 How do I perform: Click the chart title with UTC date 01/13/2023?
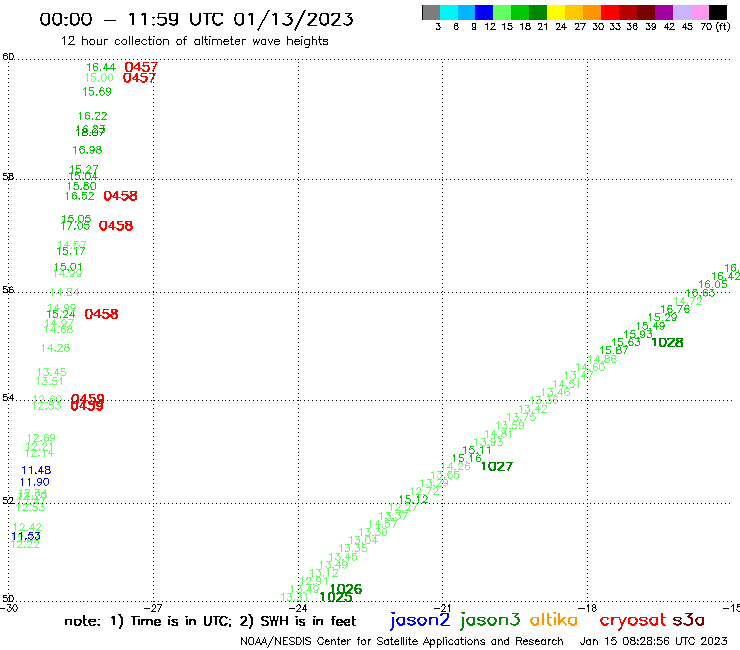[196, 19]
